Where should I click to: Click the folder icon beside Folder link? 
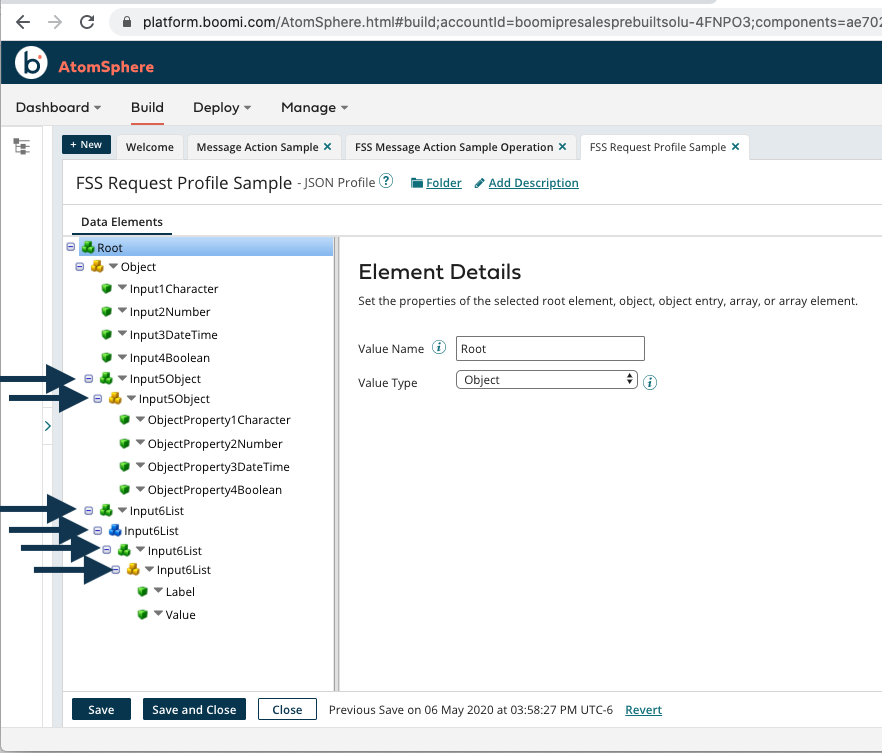coord(417,183)
